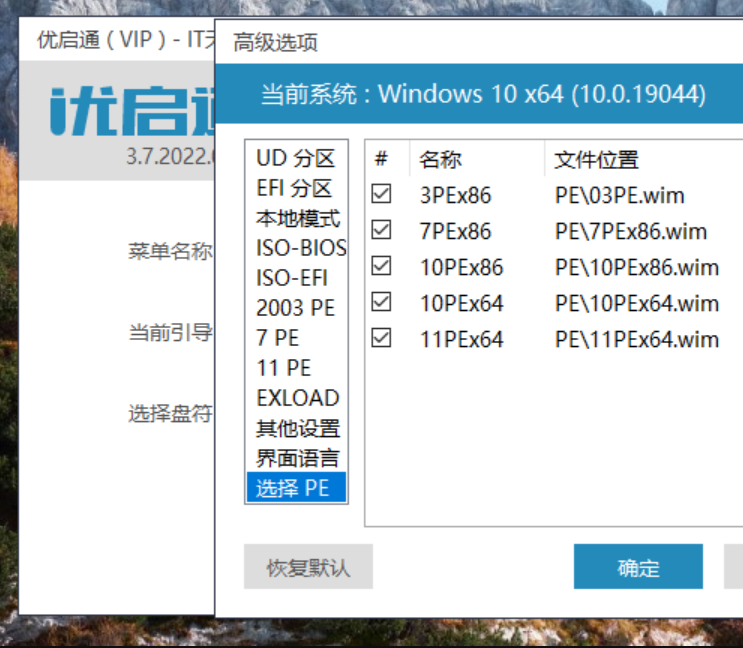The height and width of the screenshot is (648, 743).
Task: Click the 恢复默认 button
Action: click(308, 567)
